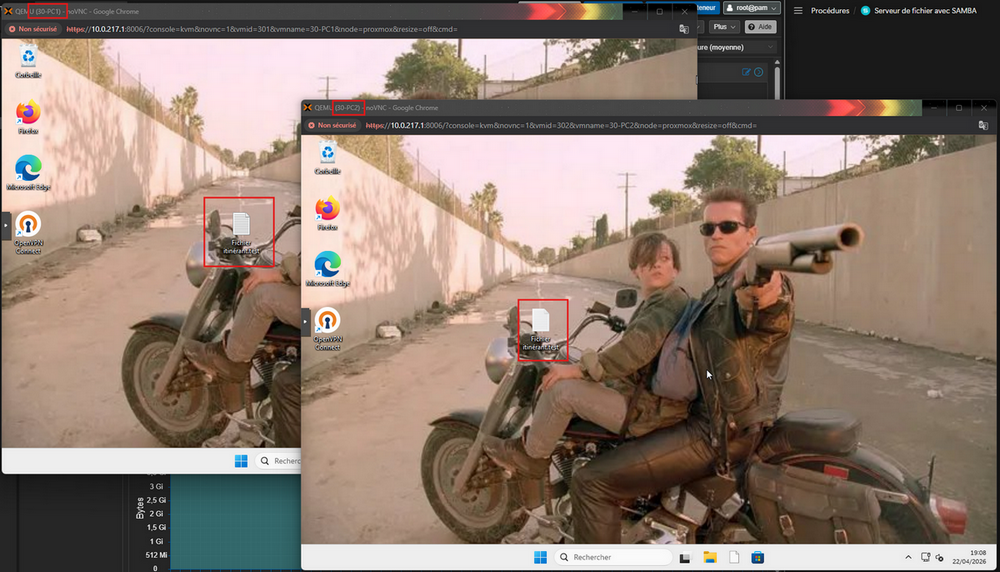Open Task View in the 30-PC2 taskbar
This screenshot has height=572, width=1000.
pyautogui.click(x=685, y=557)
